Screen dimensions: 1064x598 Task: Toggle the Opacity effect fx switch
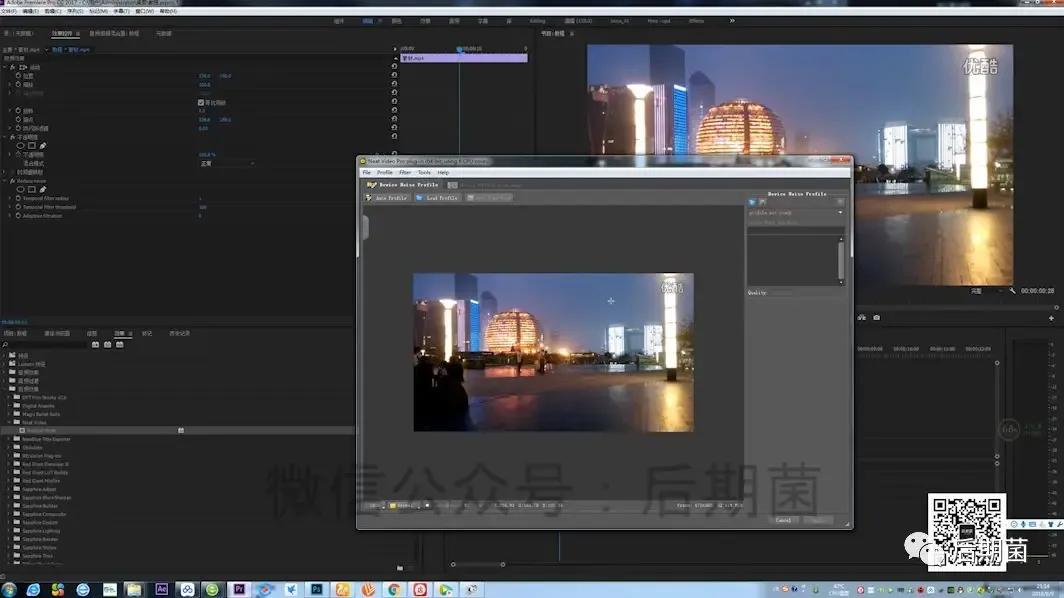(x=10, y=137)
